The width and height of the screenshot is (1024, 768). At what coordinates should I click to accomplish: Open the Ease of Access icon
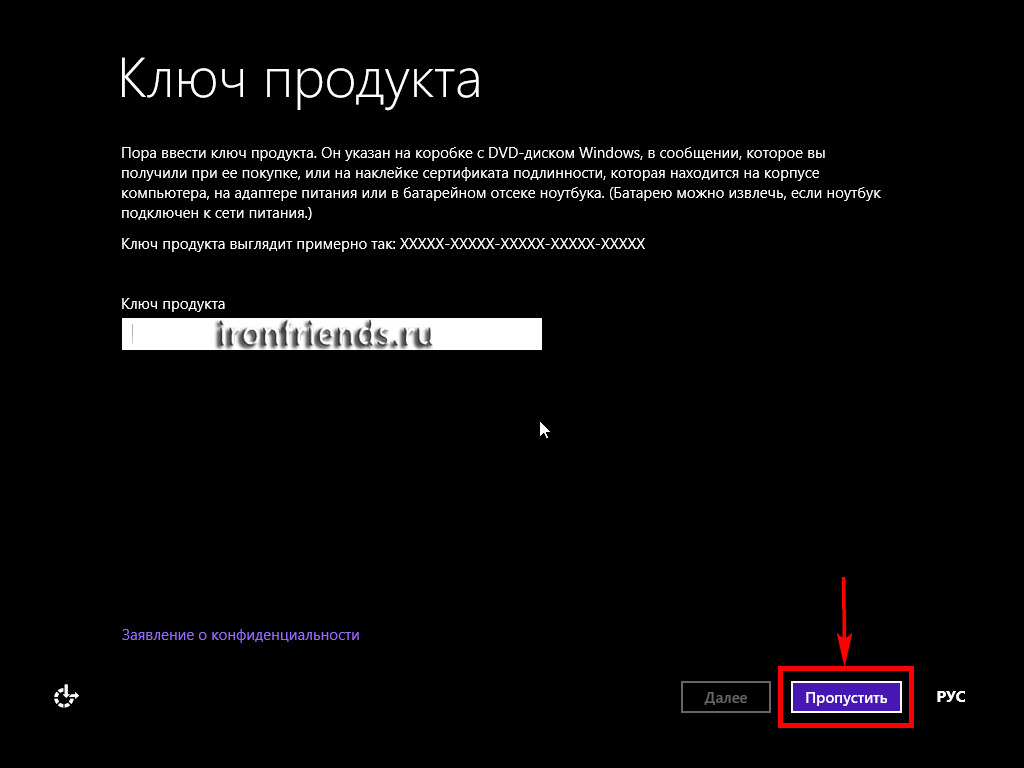[x=66, y=696]
